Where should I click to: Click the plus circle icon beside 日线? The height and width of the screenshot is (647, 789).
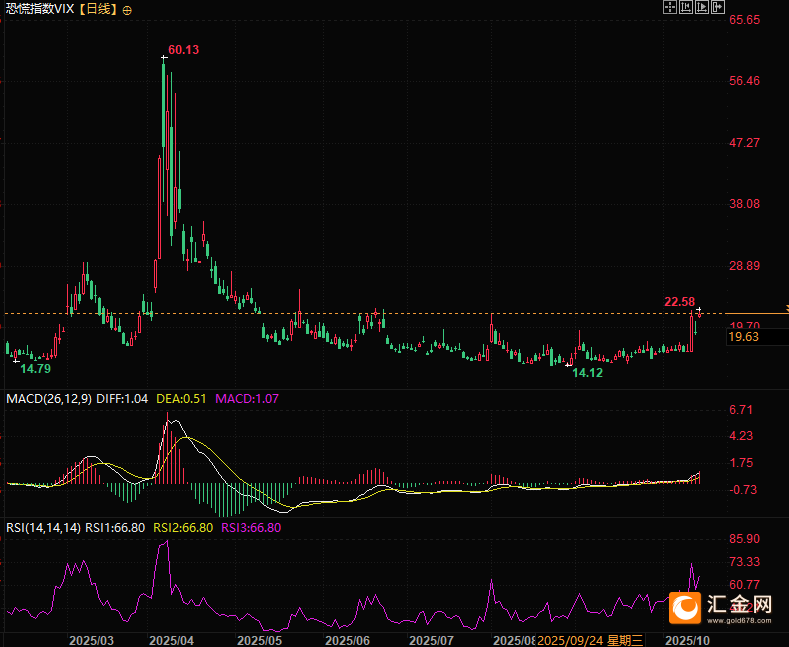click(127, 10)
